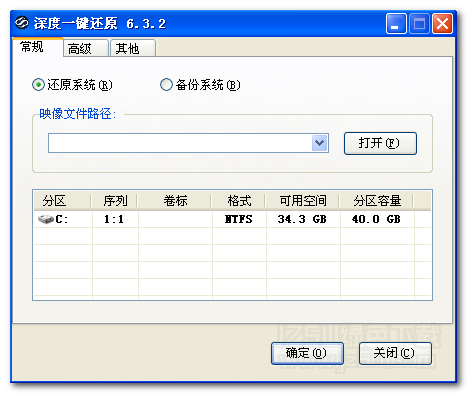Click the 1:1 sequence cell
This screenshot has height=394, width=468.
pyautogui.click(x=114, y=219)
